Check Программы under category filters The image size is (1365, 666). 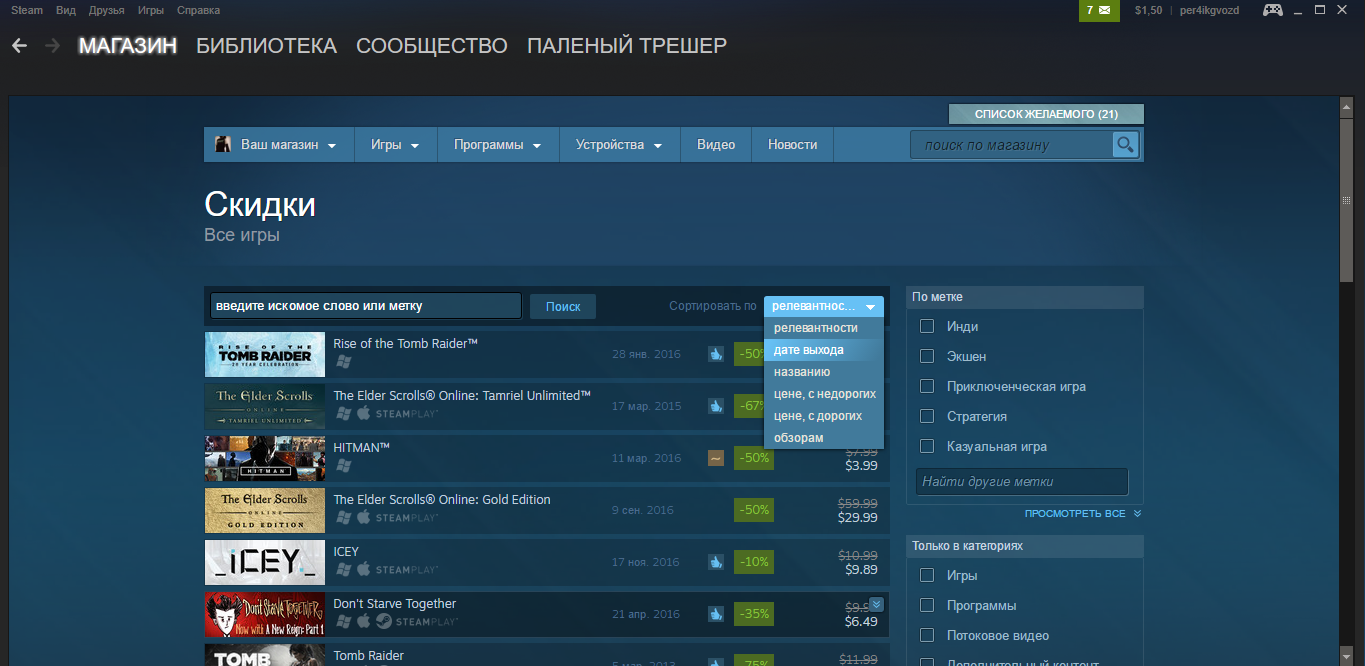(x=927, y=605)
